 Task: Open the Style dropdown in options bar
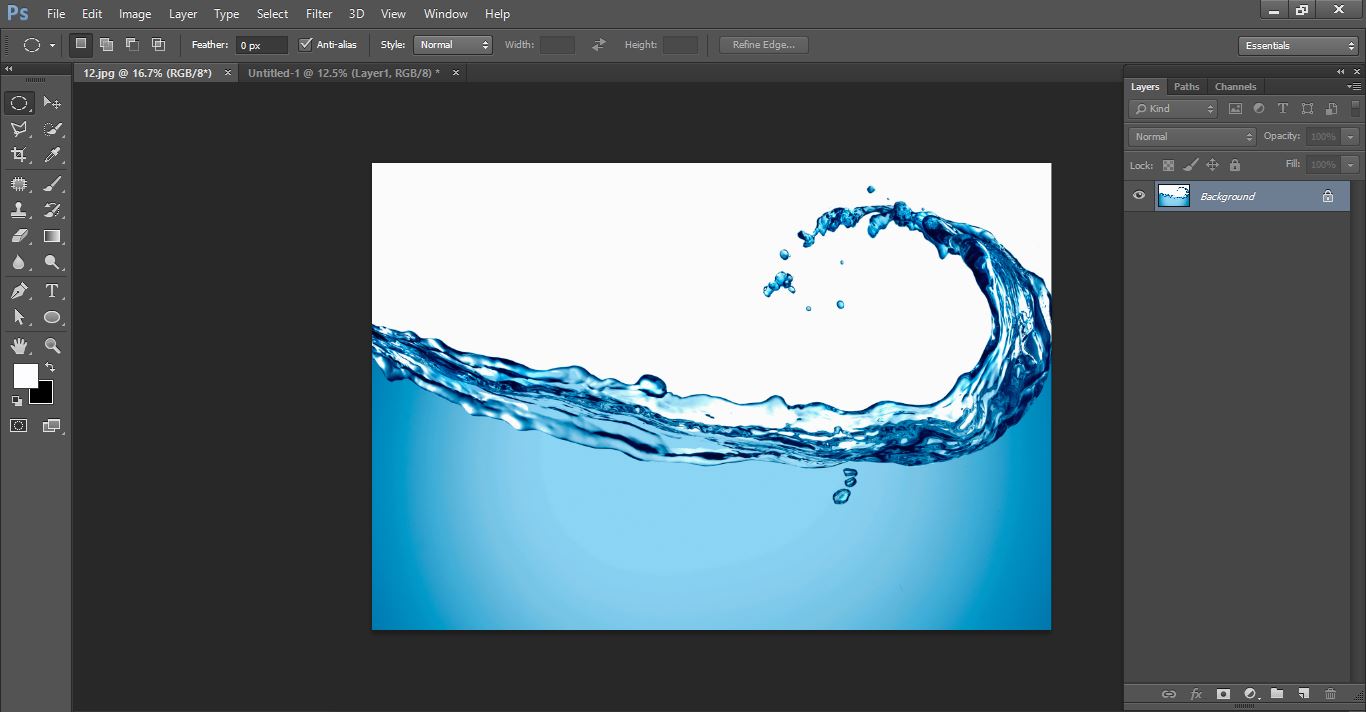453,44
